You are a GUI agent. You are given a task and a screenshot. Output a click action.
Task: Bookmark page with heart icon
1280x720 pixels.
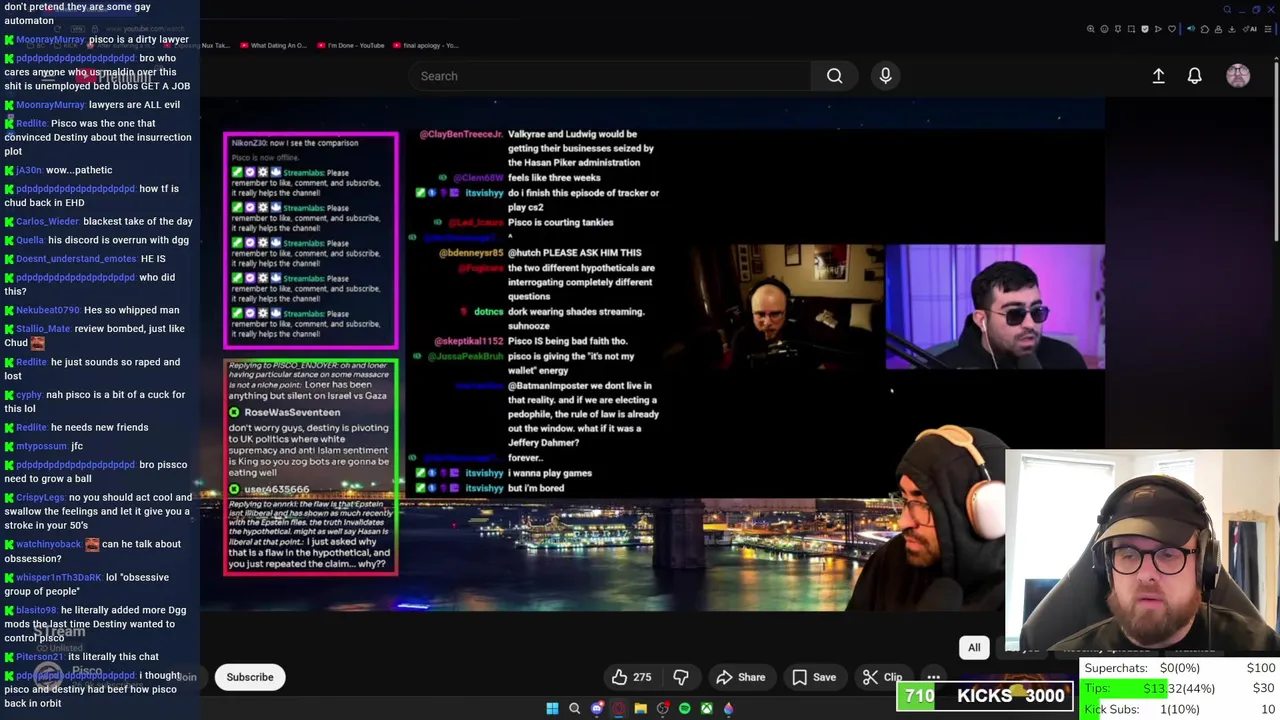(1172, 29)
